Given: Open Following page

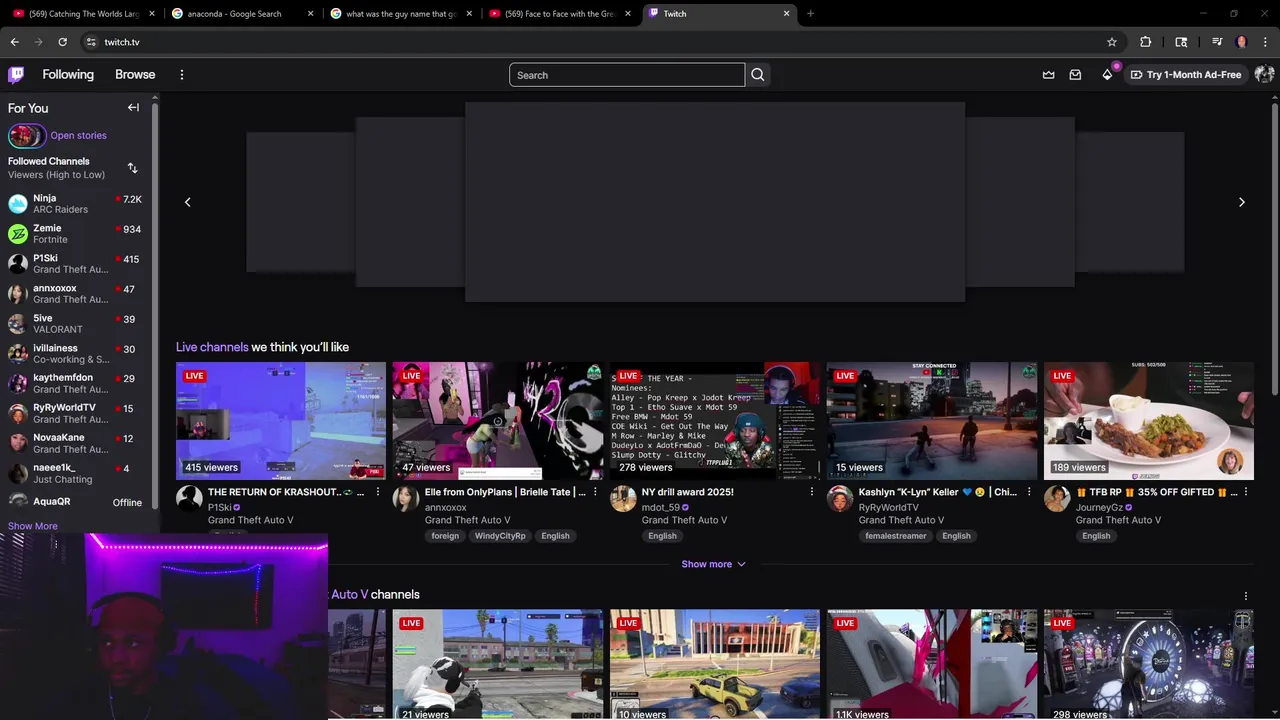Looking at the screenshot, I should coord(68,75).
